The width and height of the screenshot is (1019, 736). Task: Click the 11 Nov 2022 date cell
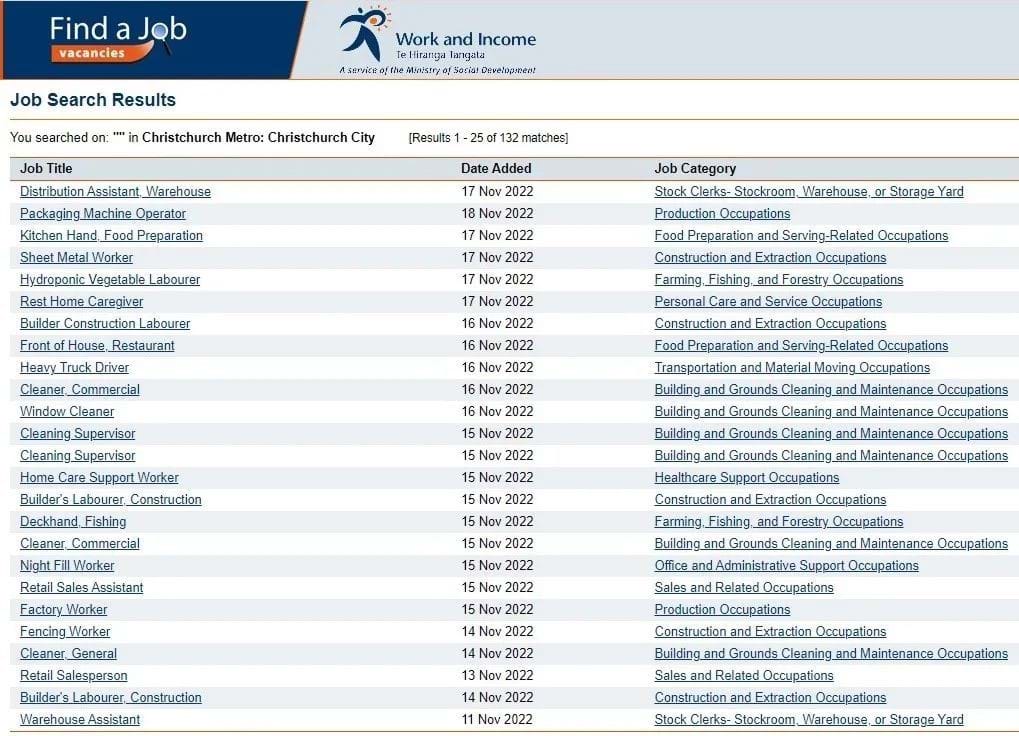(497, 720)
